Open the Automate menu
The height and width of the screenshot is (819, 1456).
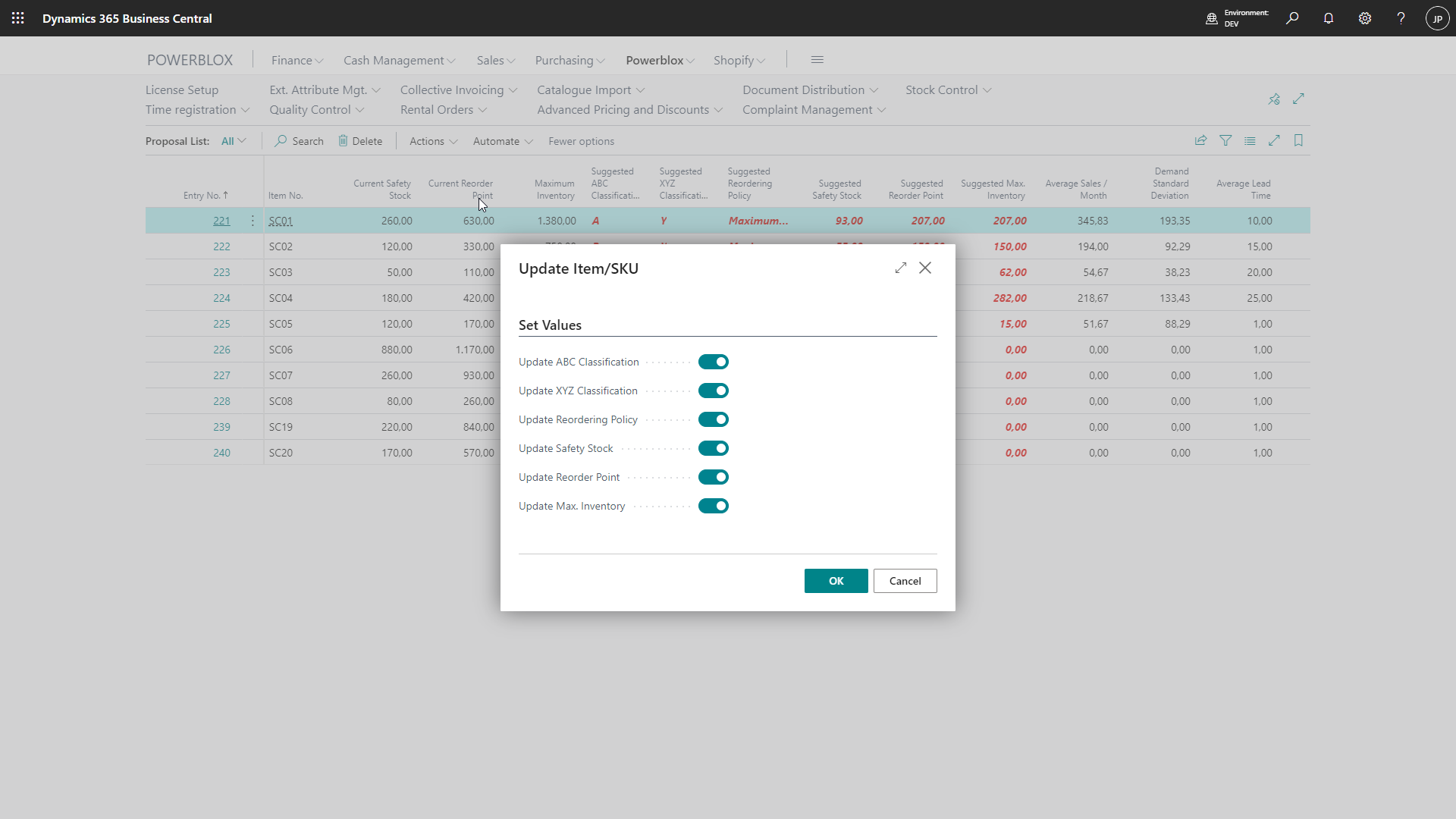coord(502,141)
